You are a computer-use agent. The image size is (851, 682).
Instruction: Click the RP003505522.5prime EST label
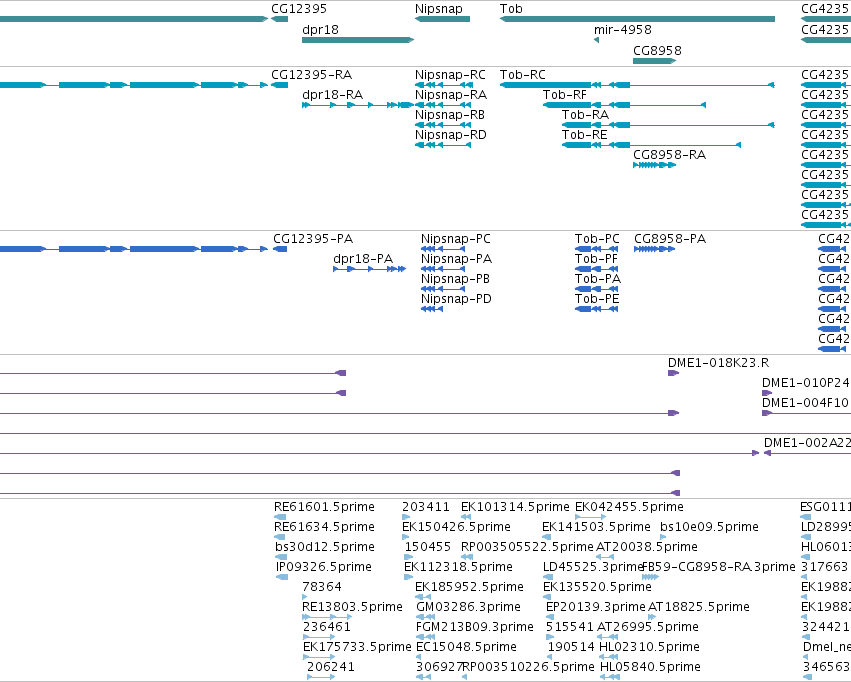pos(527,547)
